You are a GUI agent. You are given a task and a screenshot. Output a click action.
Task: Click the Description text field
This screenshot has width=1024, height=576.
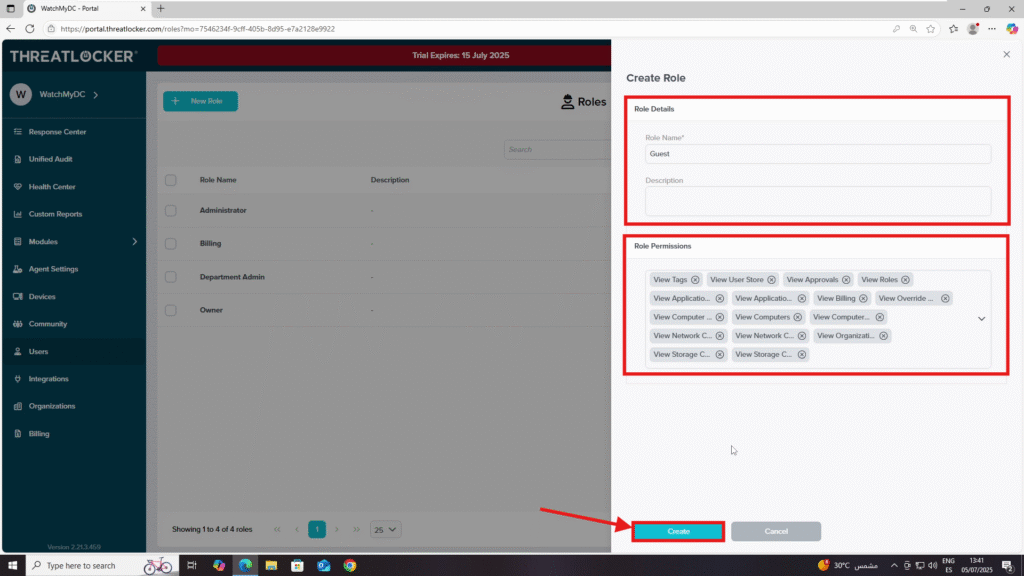(x=818, y=201)
